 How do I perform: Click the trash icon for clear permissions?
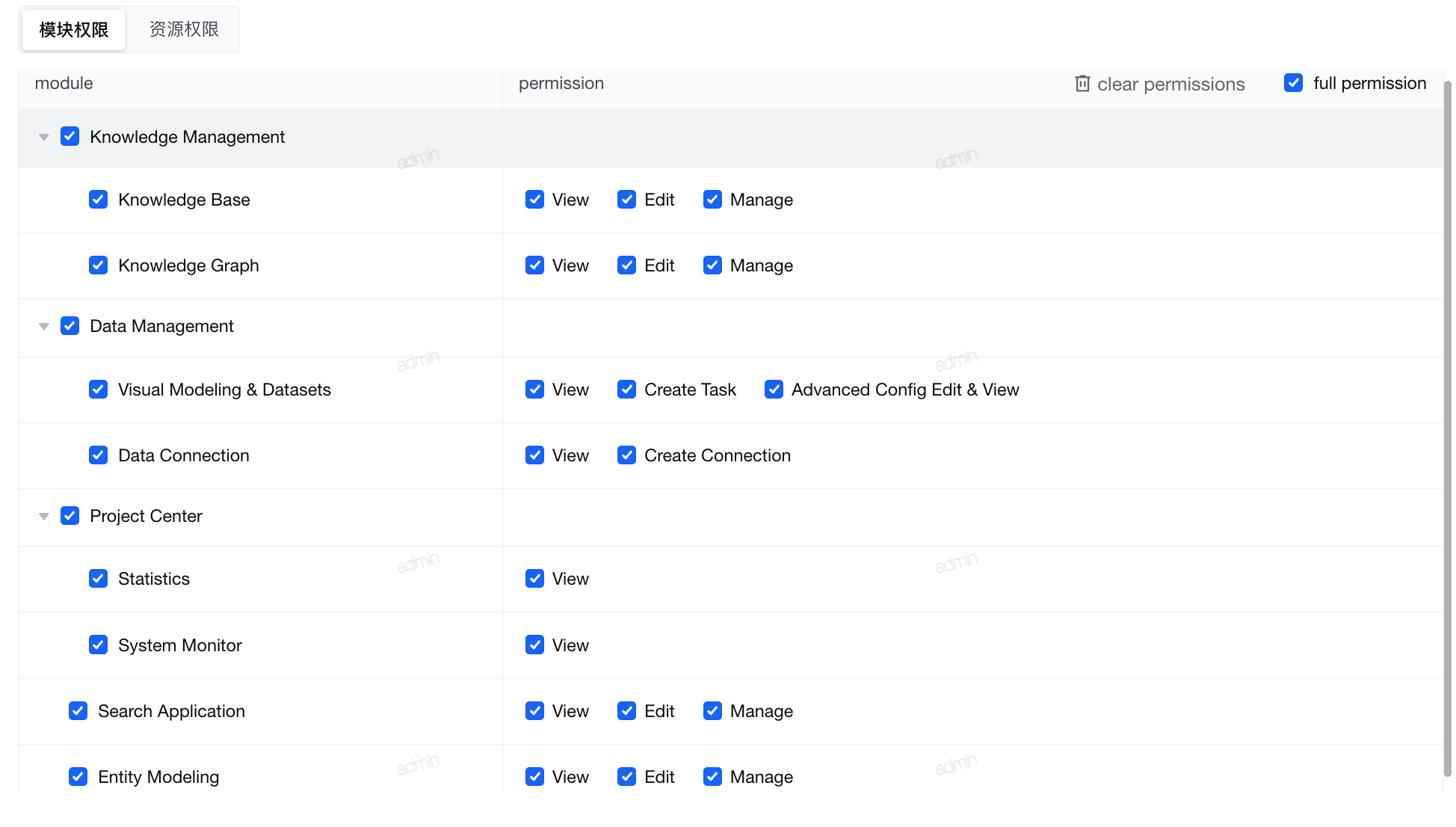[x=1082, y=84]
